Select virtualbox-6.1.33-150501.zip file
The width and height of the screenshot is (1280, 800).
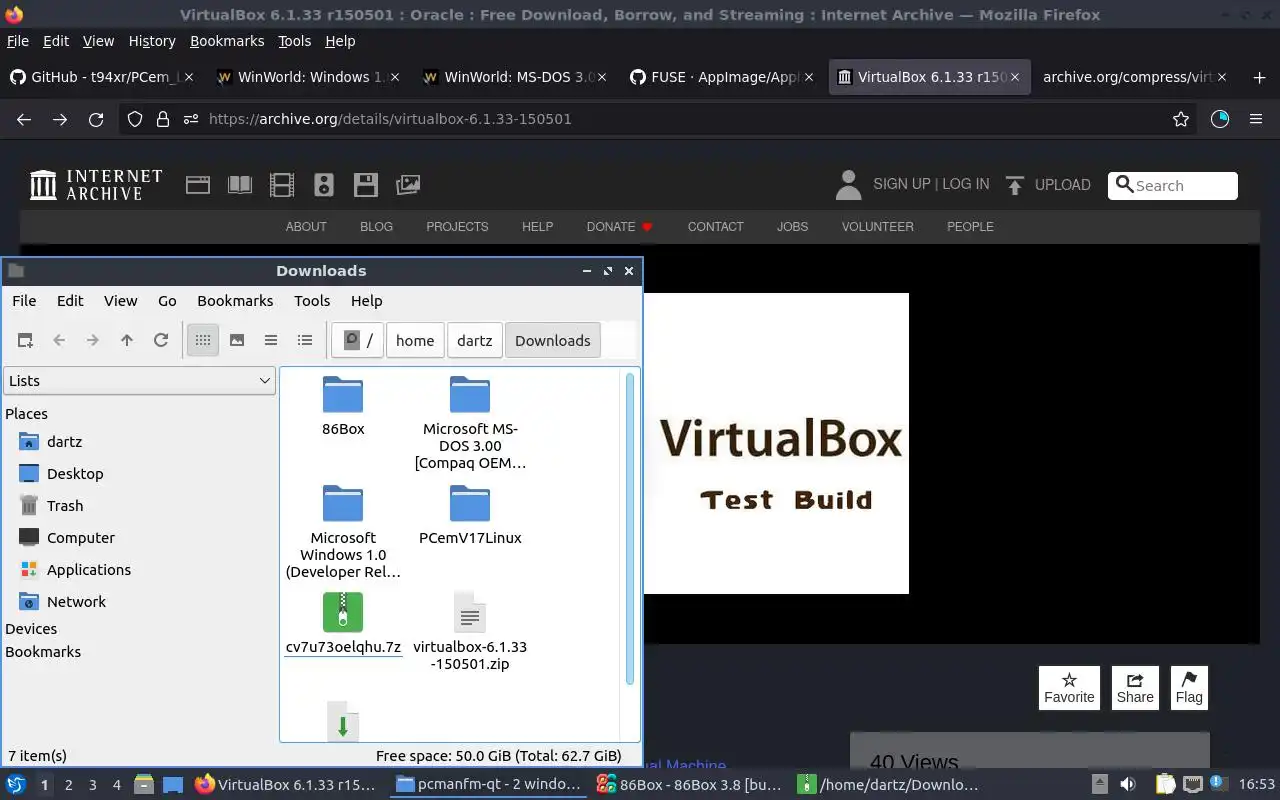[470, 631]
